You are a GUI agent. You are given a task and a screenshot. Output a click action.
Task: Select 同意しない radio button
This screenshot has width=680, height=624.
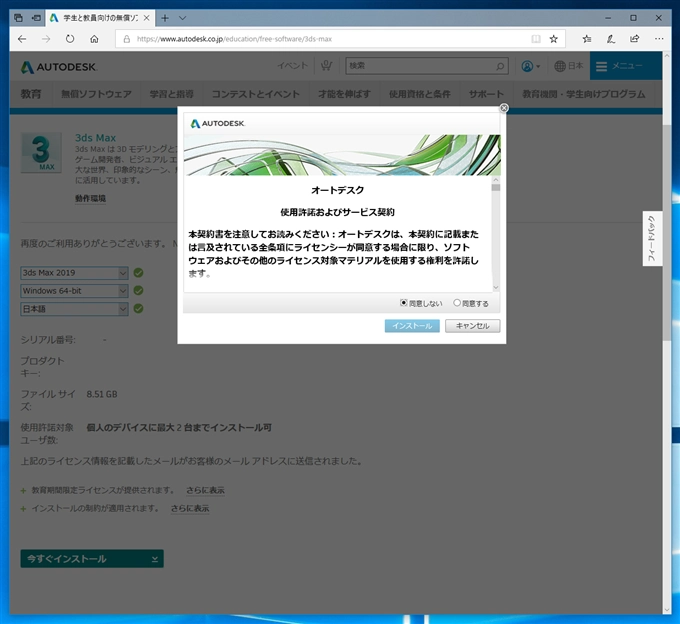(404, 303)
